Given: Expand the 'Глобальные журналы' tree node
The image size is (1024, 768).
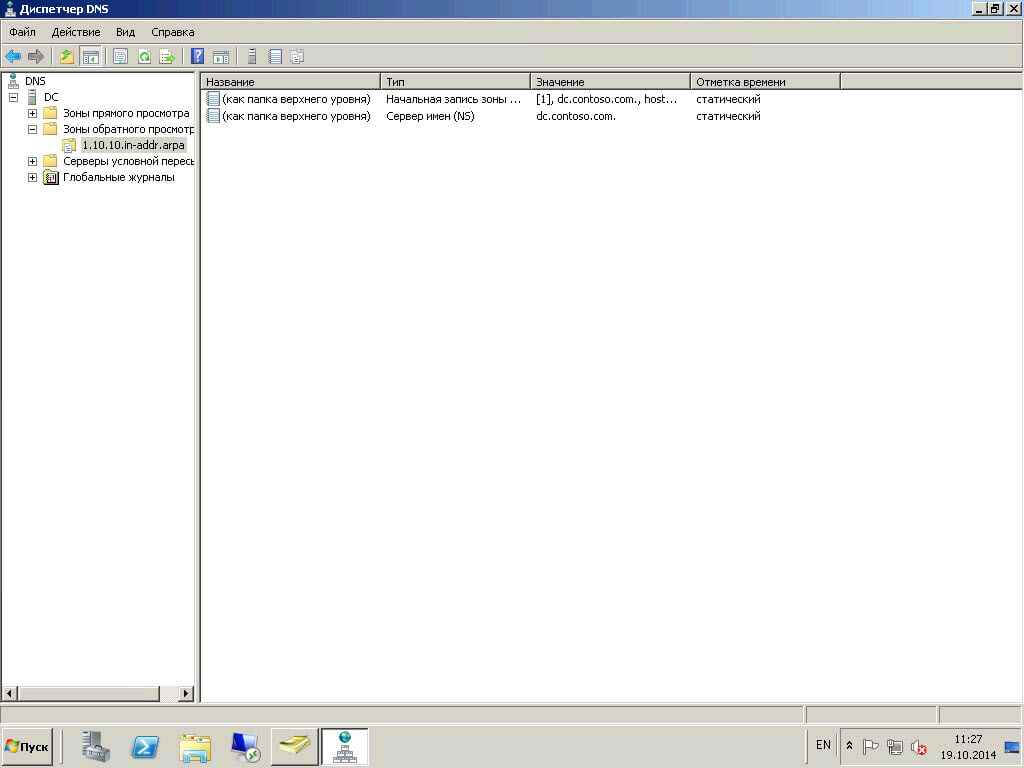Looking at the screenshot, I should [32, 177].
